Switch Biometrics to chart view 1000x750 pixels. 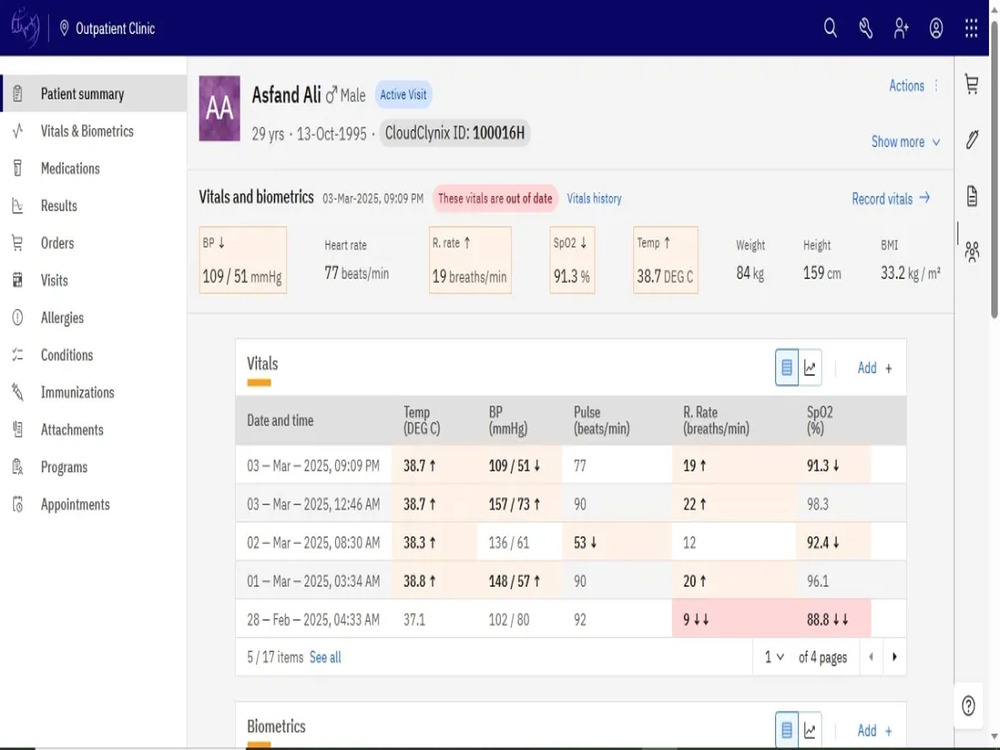(x=810, y=730)
